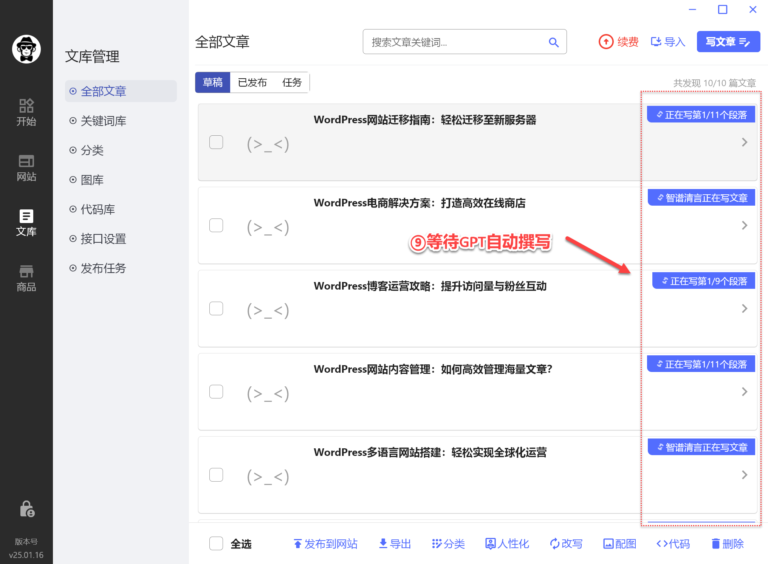Click 配图 image icon in bottom toolbar
Image resolution: width=768 pixels, height=564 pixels.
[607, 544]
